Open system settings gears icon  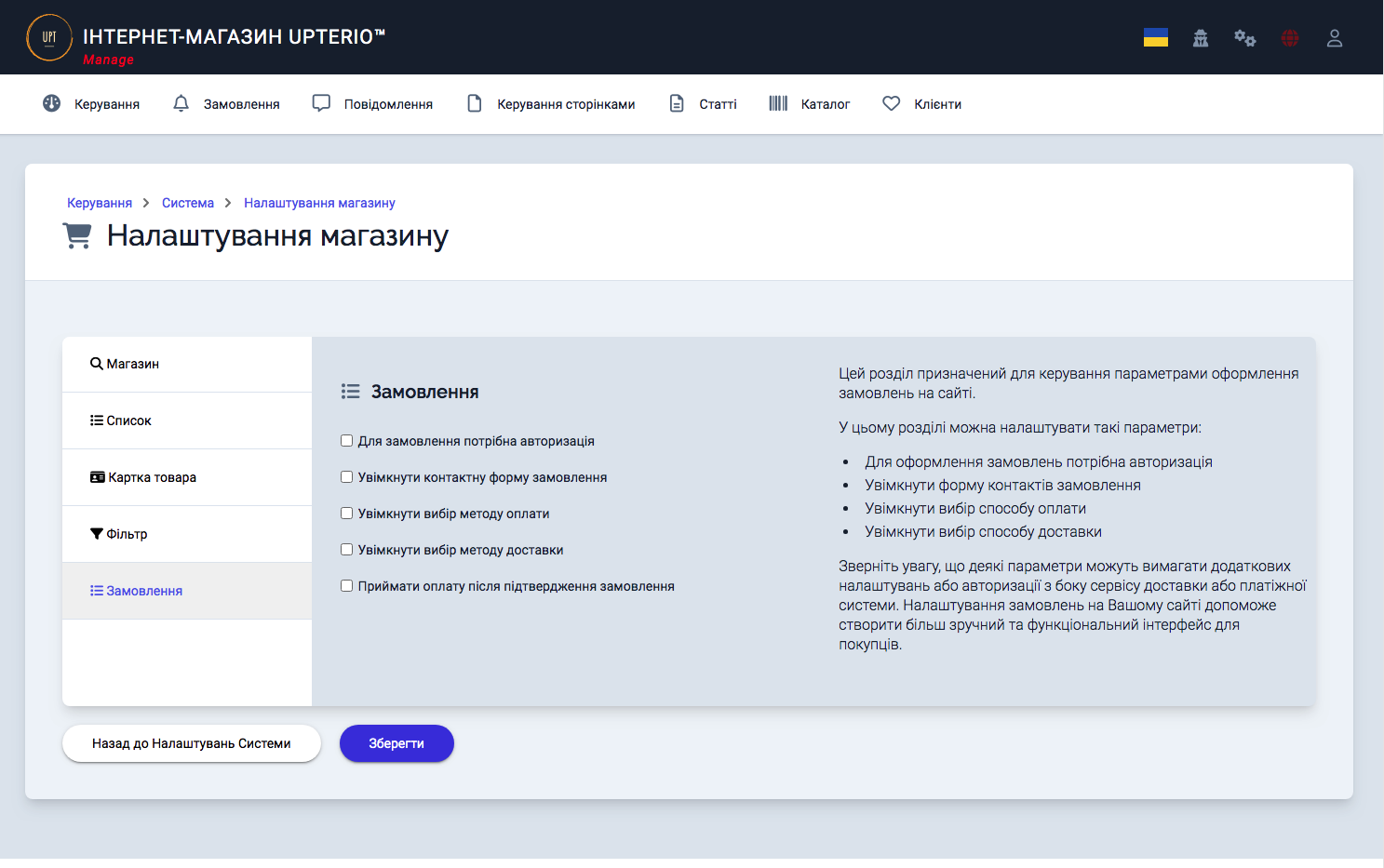click(x=1245, y=38)
